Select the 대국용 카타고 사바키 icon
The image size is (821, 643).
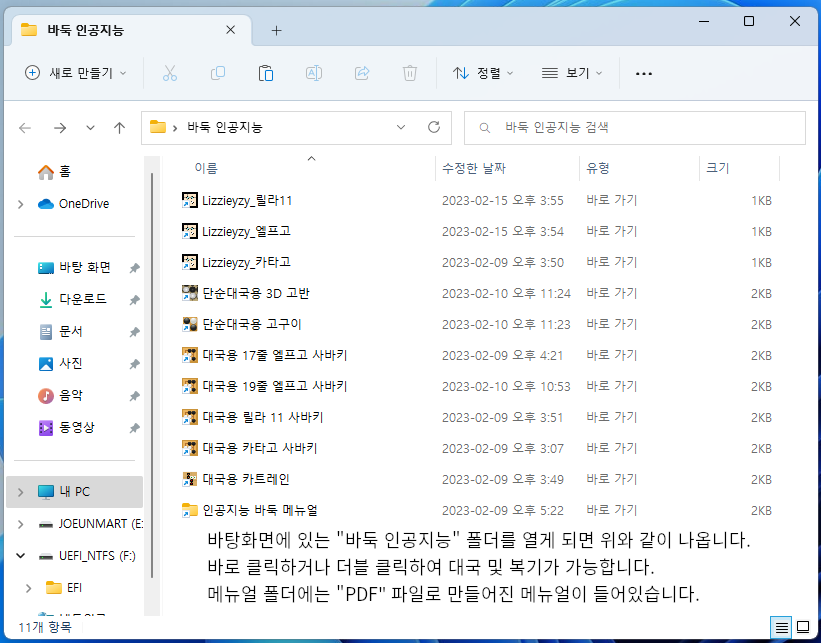[190, 448]
